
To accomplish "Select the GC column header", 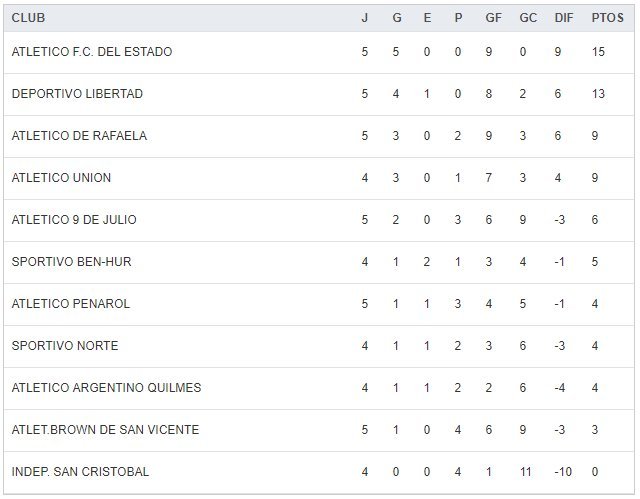I will pyautogui.click(x=528, y=18).
